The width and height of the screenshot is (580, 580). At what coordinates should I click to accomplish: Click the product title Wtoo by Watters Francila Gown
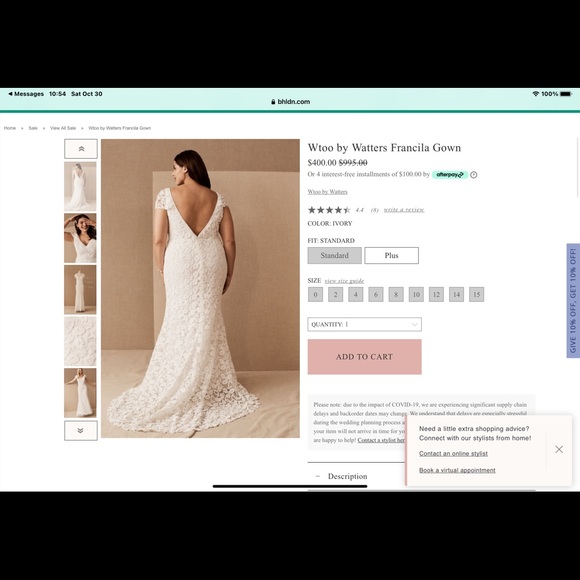pos(384,148)
